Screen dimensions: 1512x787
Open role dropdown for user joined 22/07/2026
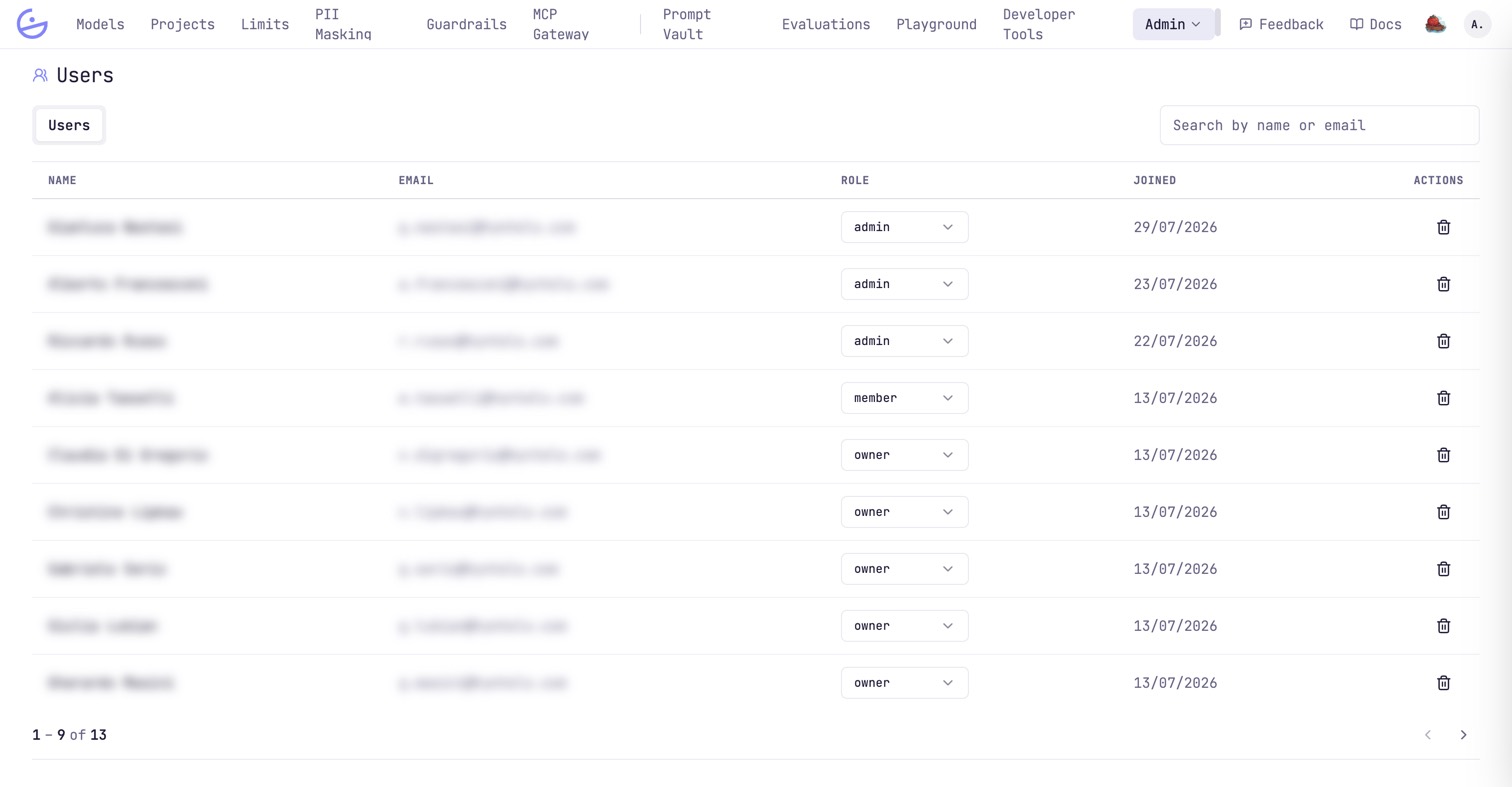pos(904,341)
